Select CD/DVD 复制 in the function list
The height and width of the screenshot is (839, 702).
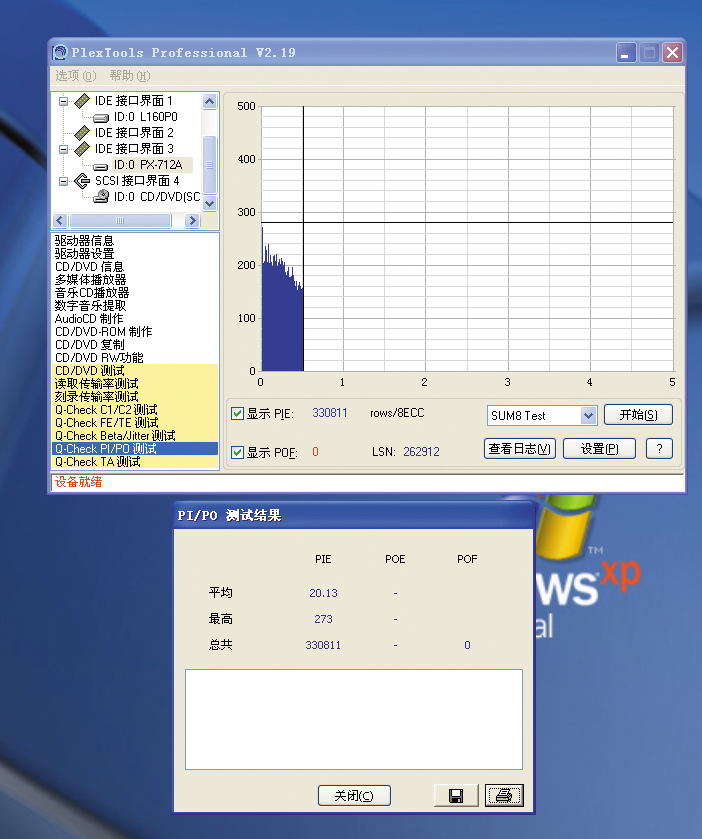pyautogui.click(x=135, y=345)
